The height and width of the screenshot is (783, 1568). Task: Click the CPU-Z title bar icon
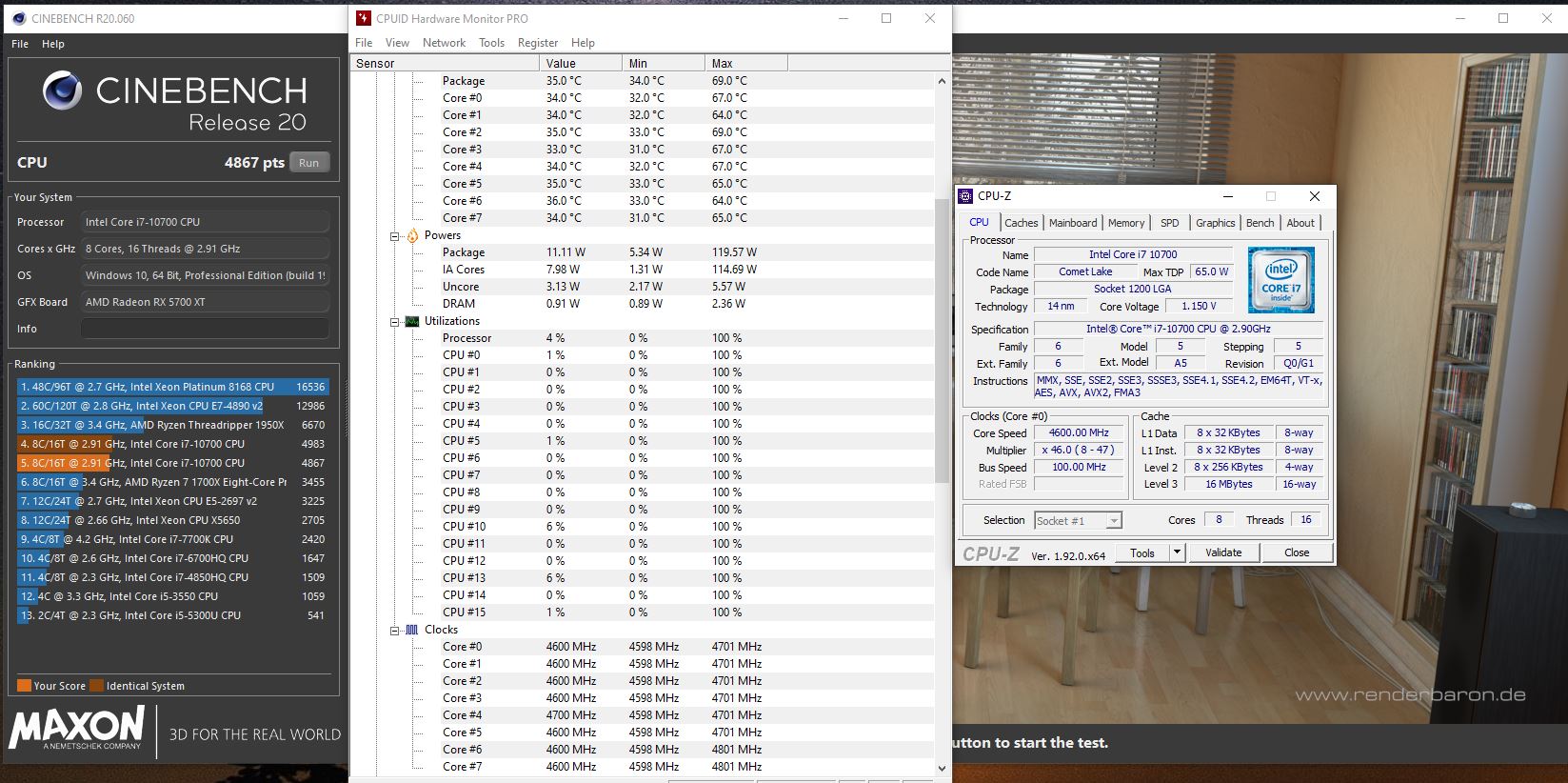coord(965,196)
